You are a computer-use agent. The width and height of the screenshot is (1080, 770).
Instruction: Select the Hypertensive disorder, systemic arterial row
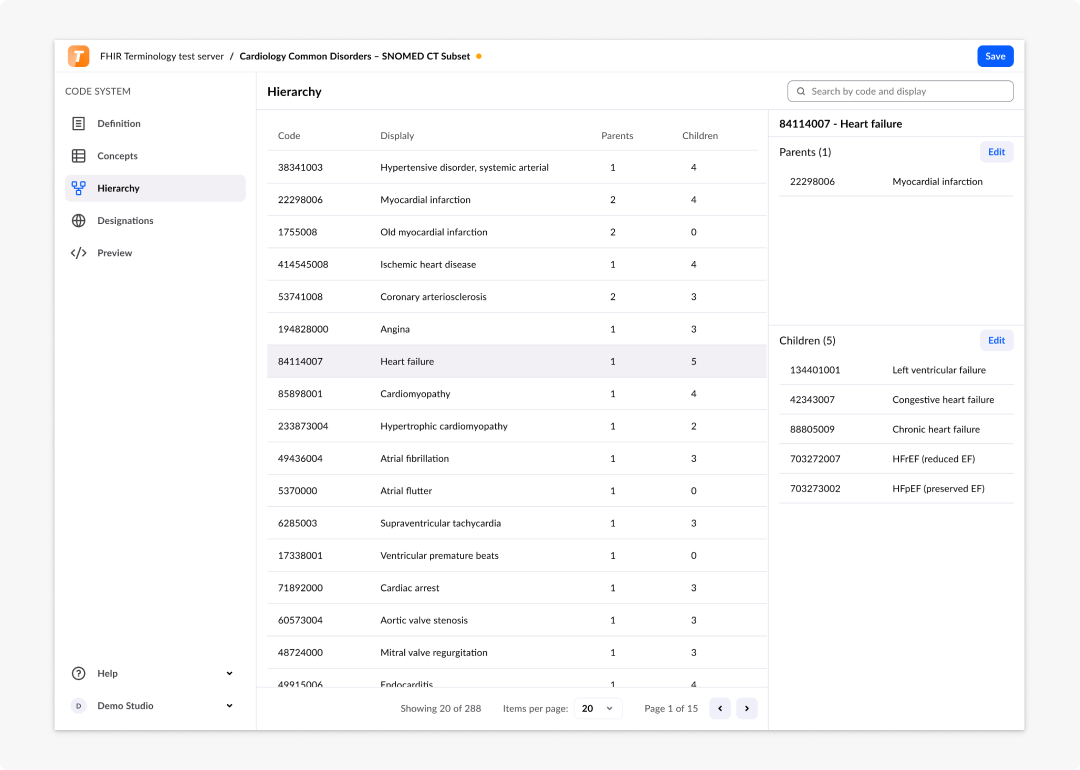click(517, 167)
